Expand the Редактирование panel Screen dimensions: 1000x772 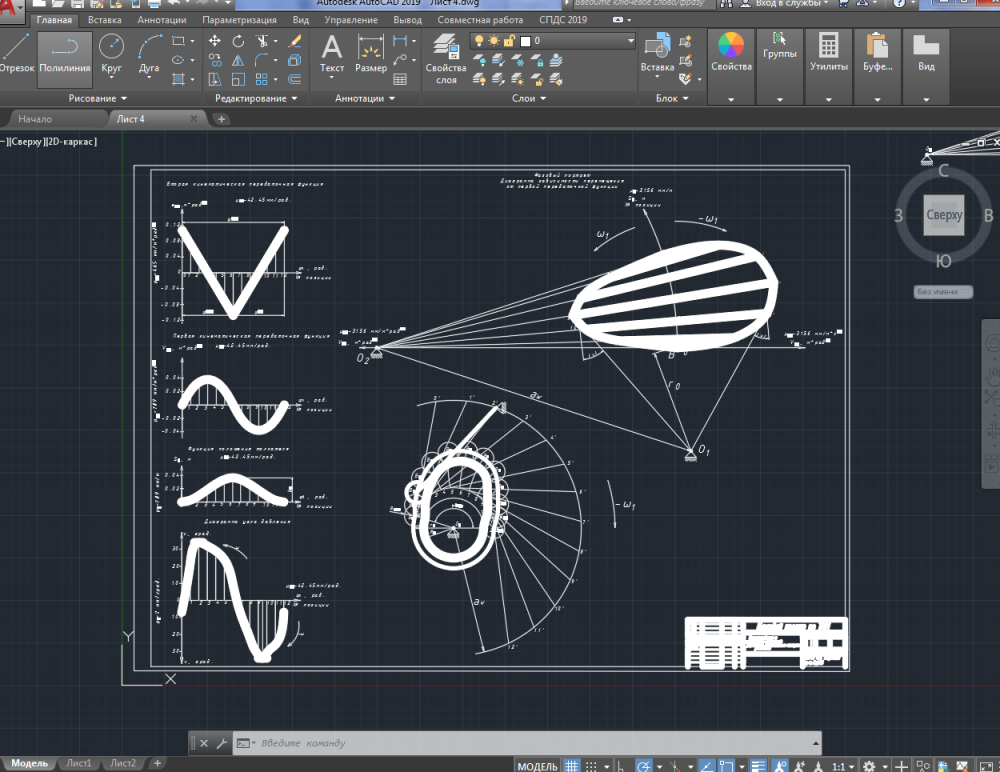(257, 99)
